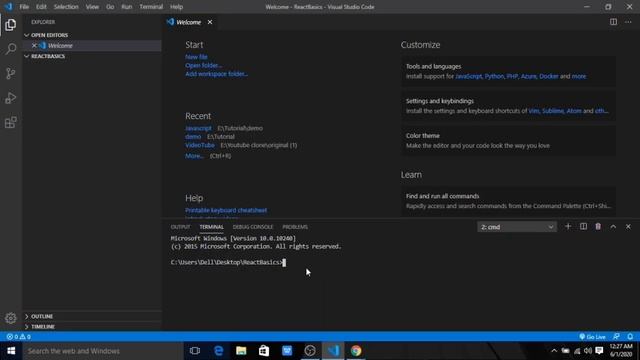Open notifications bell in status bar
The image size is (640, 360).
pyautogui.click(x=630, y=337)
